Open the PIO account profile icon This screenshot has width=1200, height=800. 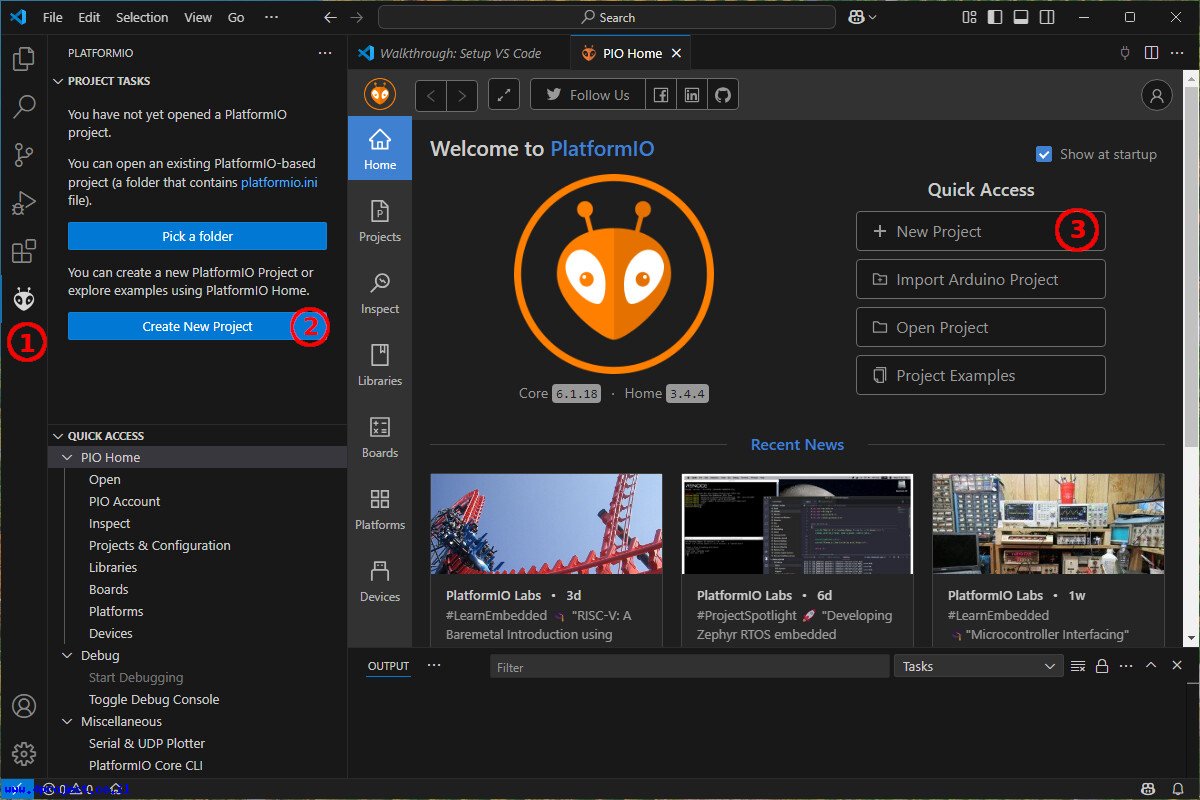(x=1157, y=95)
